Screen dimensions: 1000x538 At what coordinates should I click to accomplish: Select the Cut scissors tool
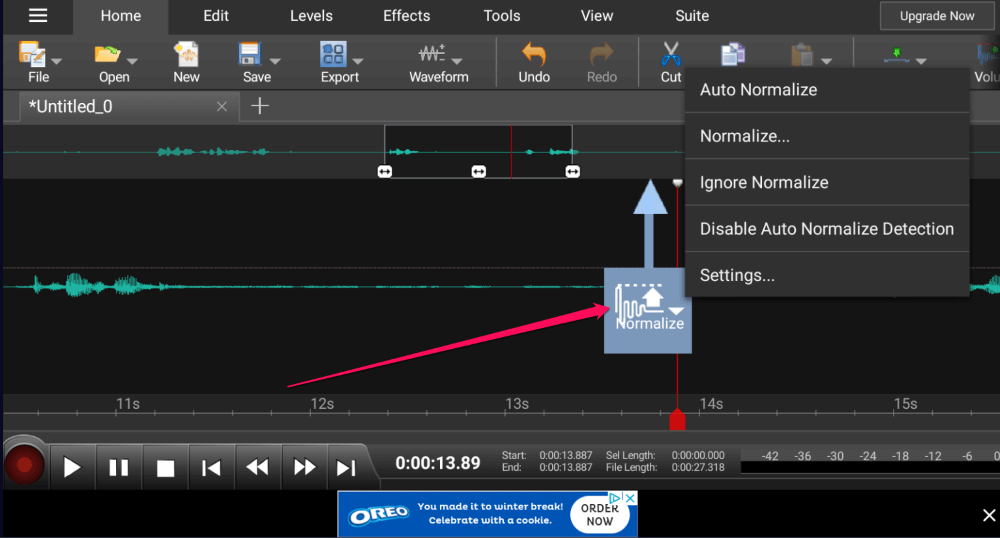tap(670, 54)
